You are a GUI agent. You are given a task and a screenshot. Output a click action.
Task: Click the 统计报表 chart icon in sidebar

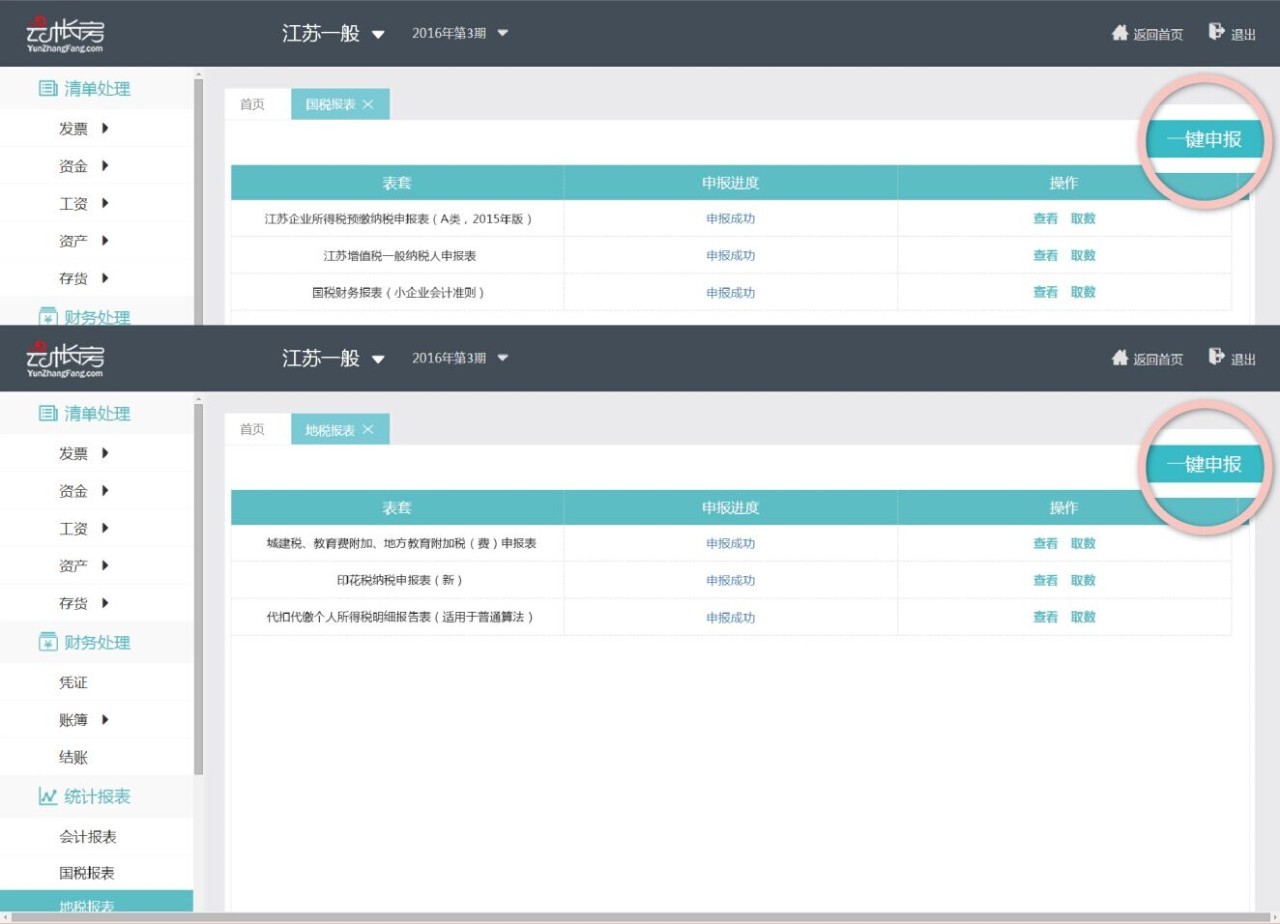pyautogui.click(x=47, y=797)
